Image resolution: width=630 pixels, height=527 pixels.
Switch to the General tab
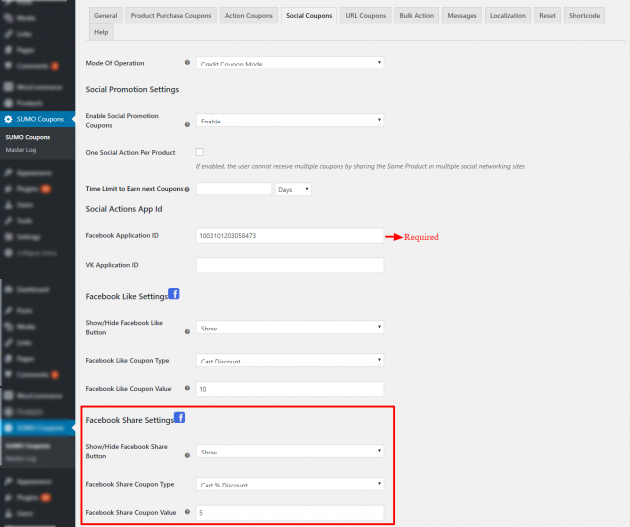tap(106, 16)
